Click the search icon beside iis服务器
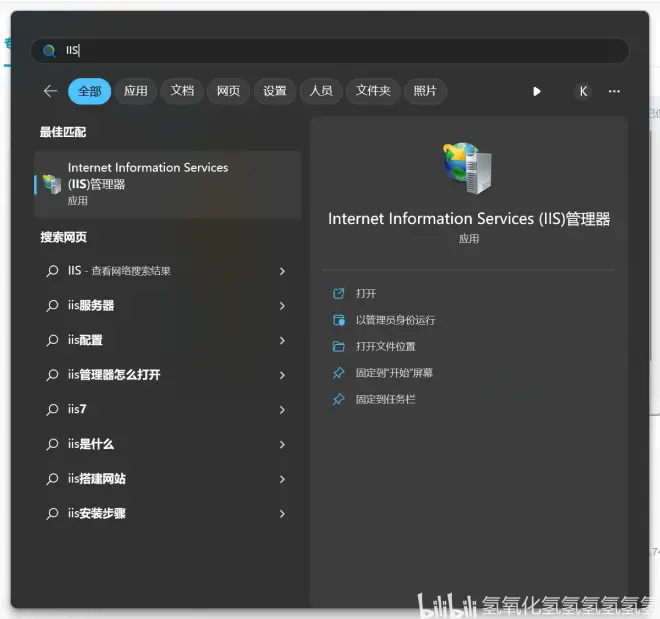The height and width of the screenshot is (619, 660). 52,306
